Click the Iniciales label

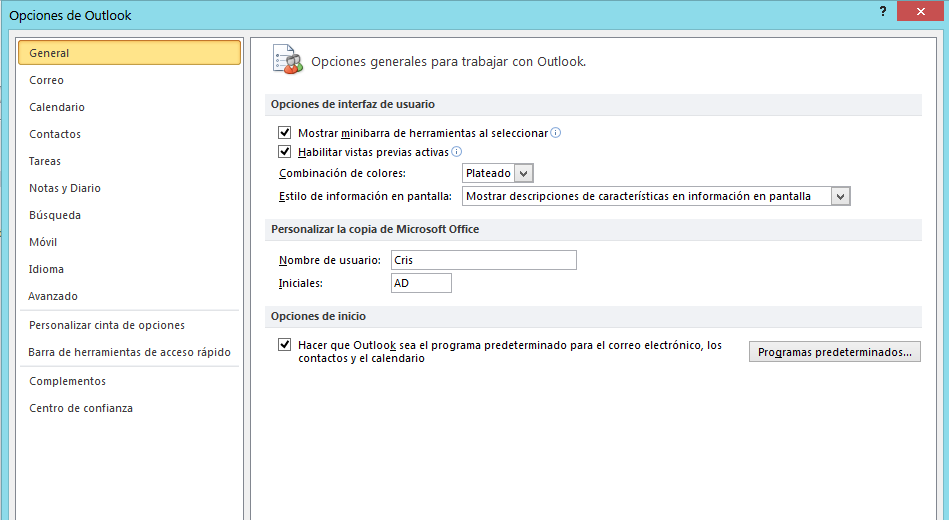click(x=300, y=283)
